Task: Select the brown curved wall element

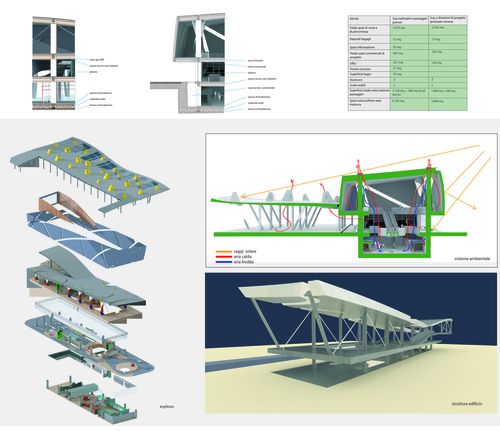Action: pyautogui.click(x=67, y=209)
